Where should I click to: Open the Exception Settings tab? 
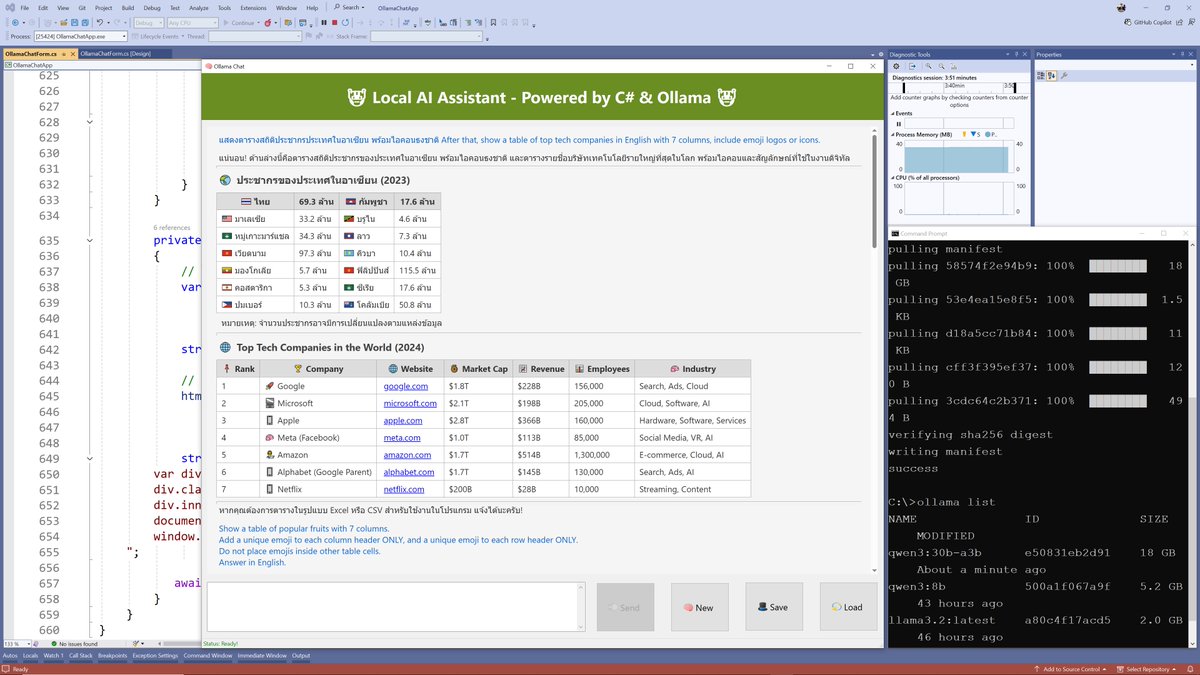[155, 656]
